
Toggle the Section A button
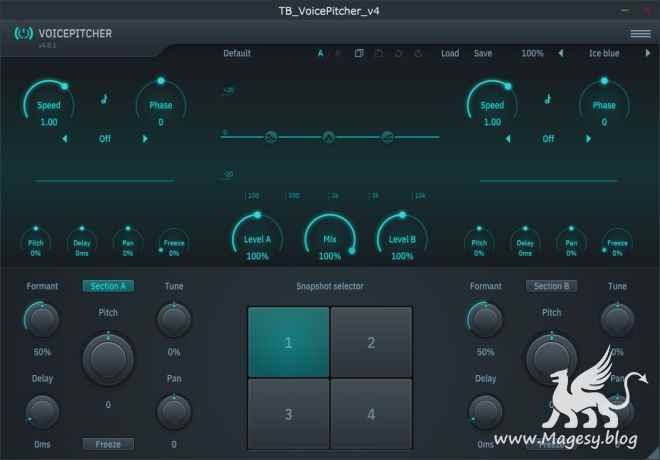pyautogui.click(x=107, y=286)
